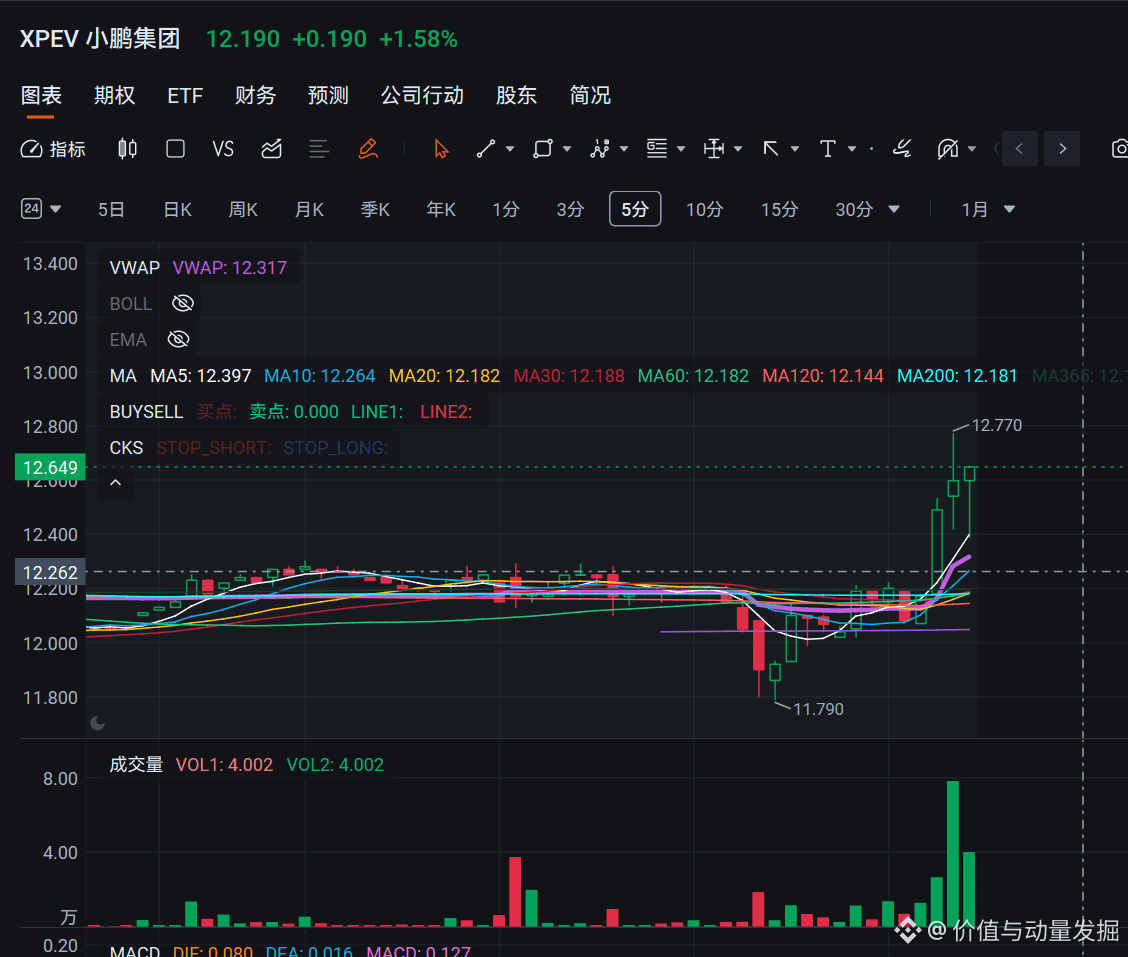Image resolution: width=1128 pixels, height=957 pixels.
Task: Select the candlestick chart type icon
Action: click(127, 149)
